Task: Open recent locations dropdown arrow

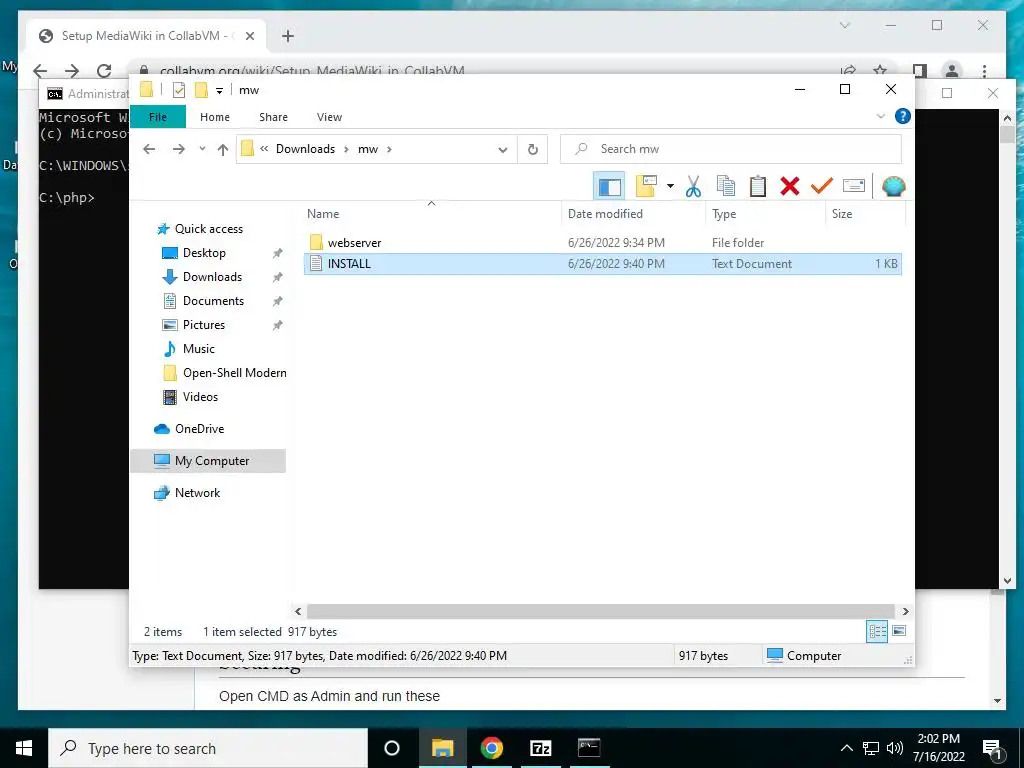Action: (202, 149)
